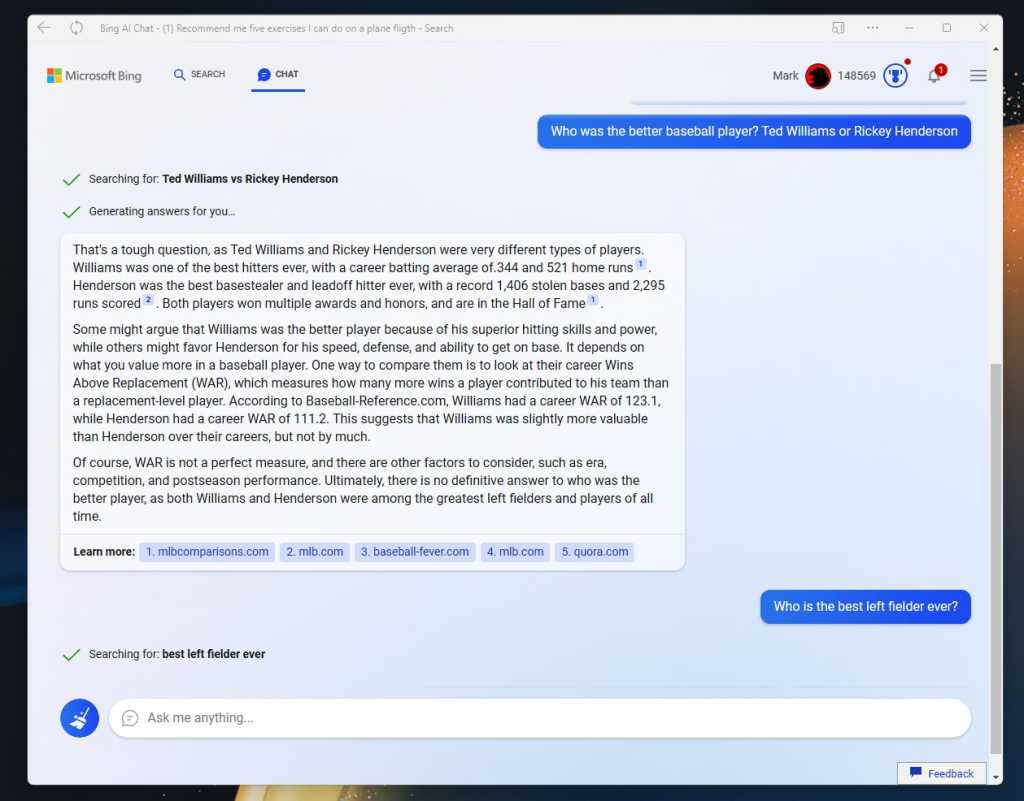Maximize the Bing chat window
Screen dimensions: 1024x801
(946, 27)
